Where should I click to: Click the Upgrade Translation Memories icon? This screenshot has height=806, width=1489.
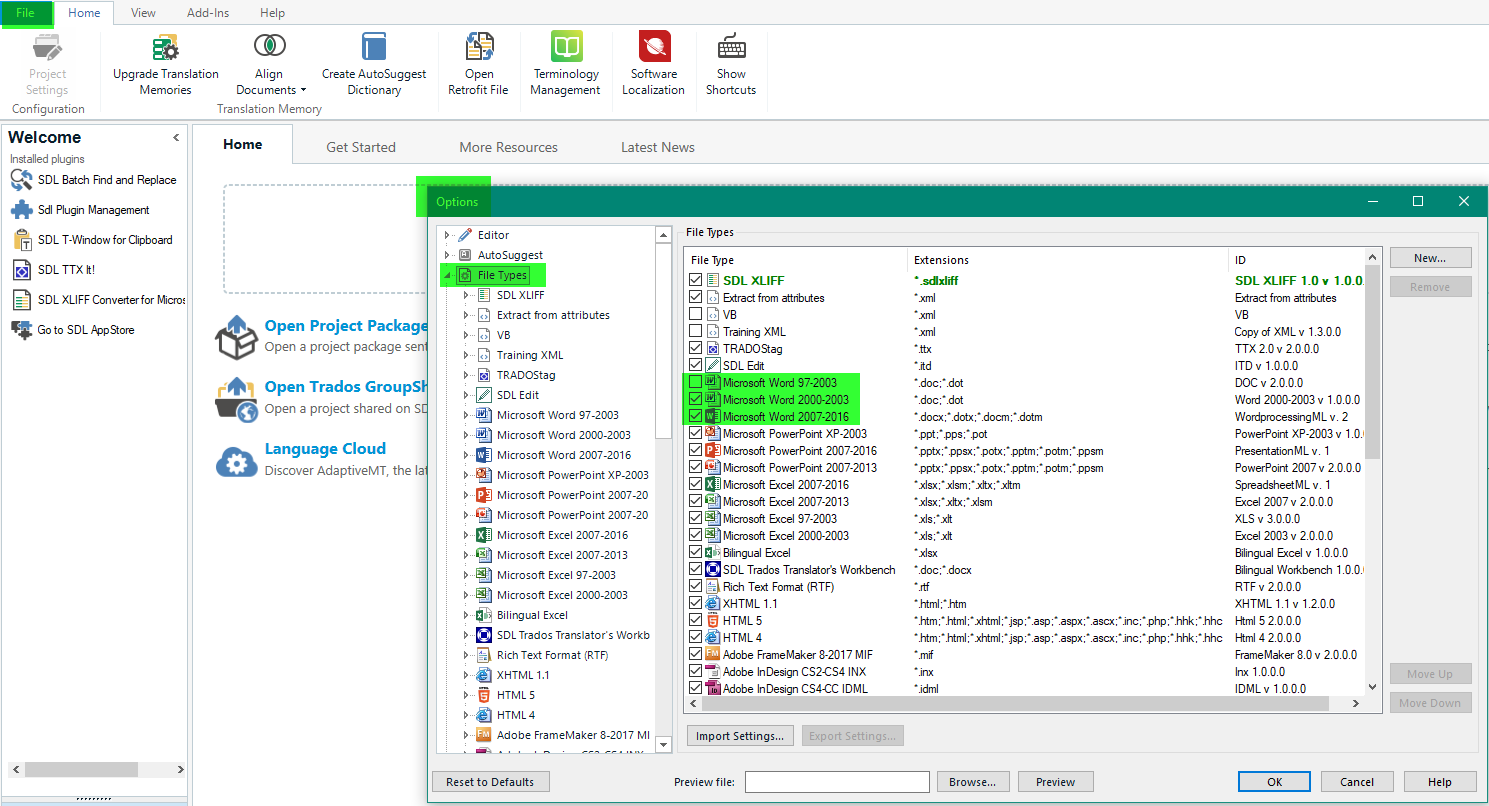165,48
